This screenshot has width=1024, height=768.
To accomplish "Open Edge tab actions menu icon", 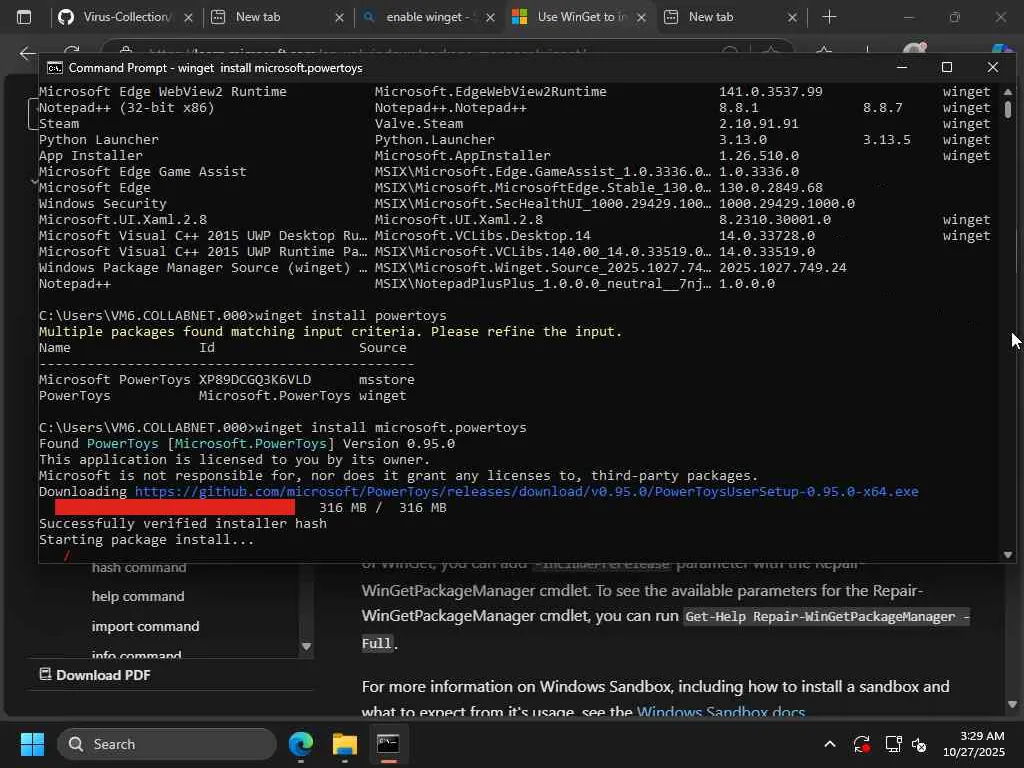I will tap(24, 17).
